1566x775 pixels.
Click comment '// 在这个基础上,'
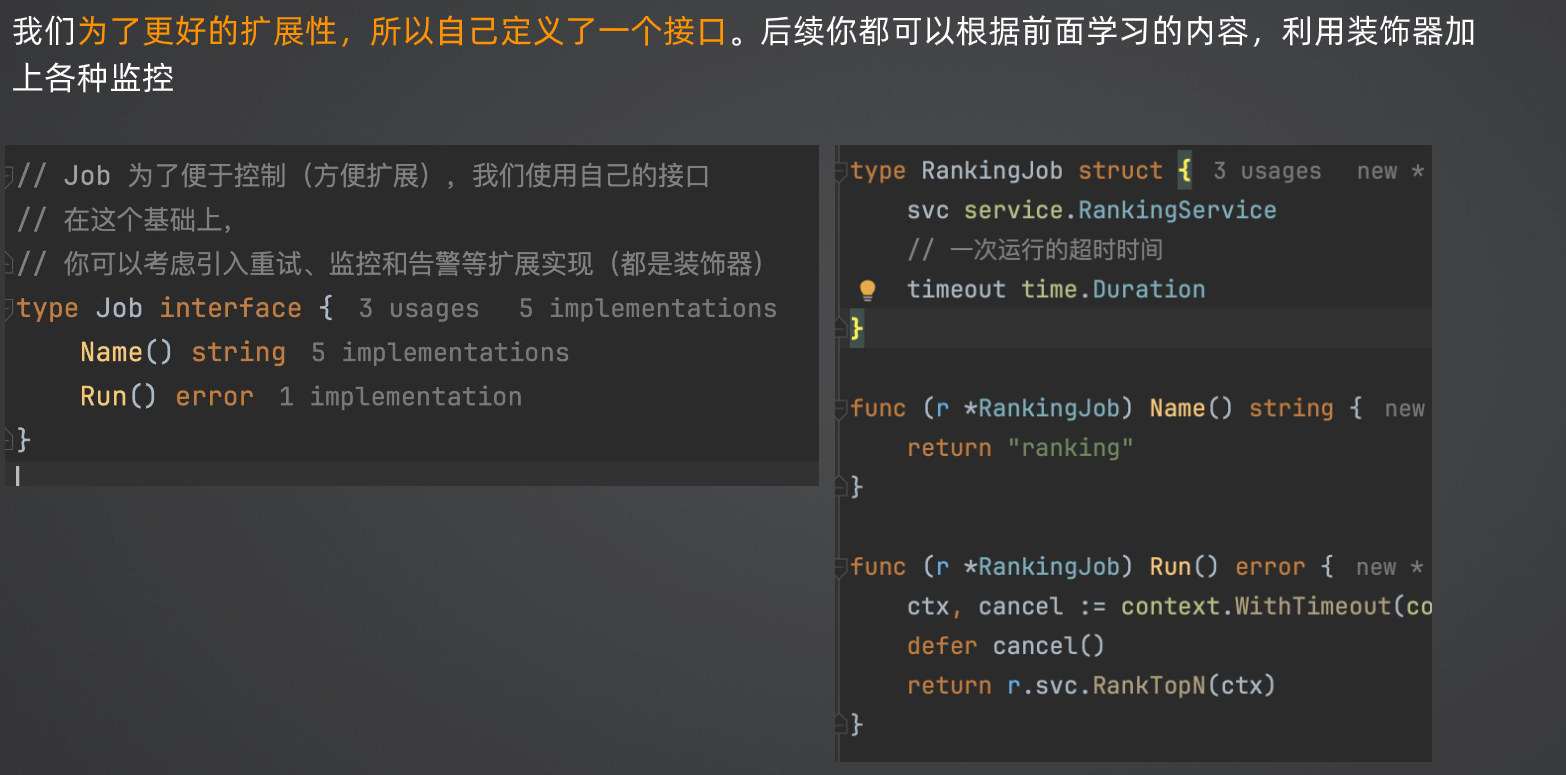(125, 220)
